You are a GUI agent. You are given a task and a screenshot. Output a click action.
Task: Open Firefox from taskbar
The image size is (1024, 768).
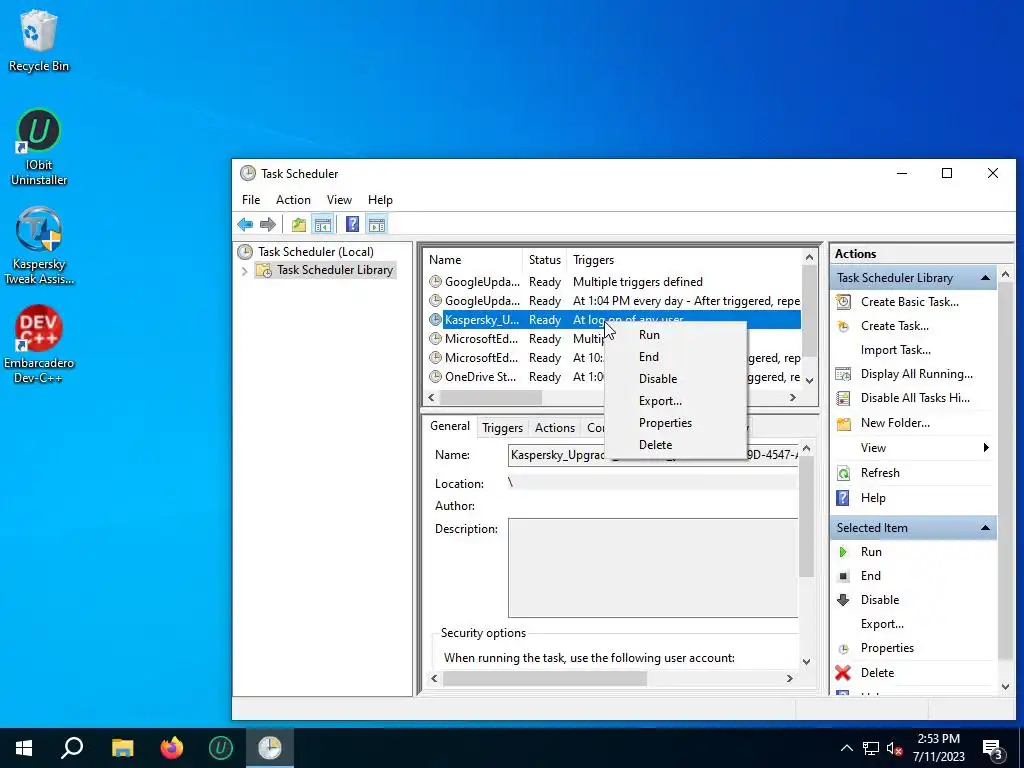(172, 748)
